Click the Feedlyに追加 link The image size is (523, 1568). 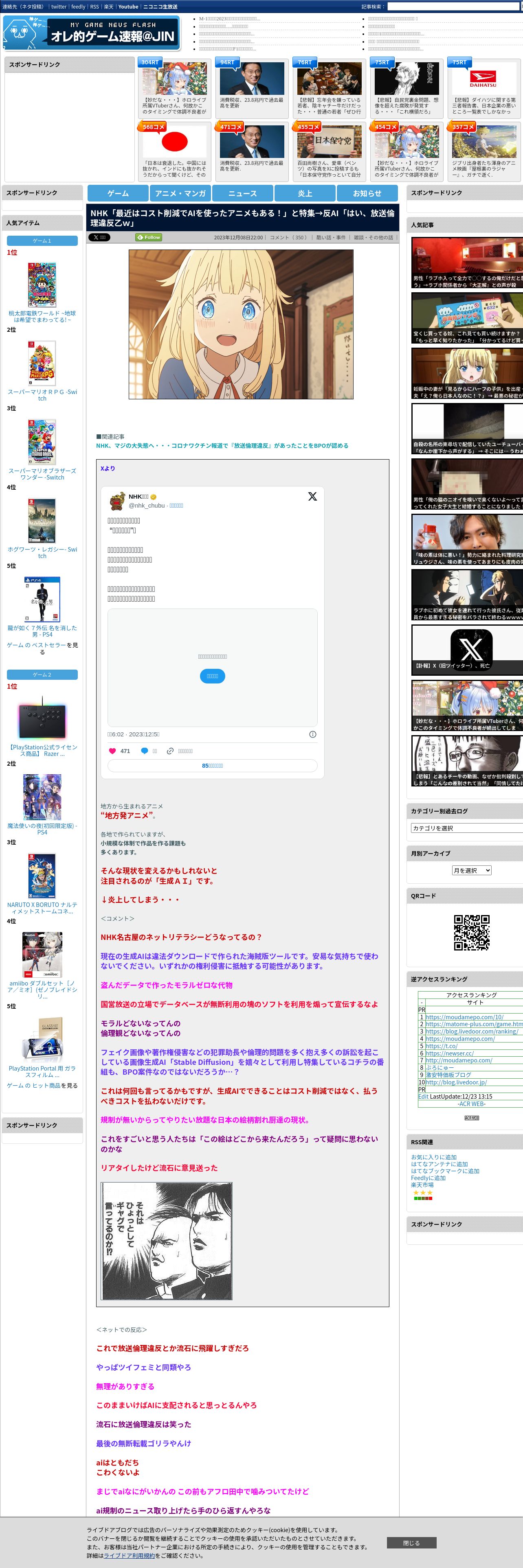[x=428, y=1178]
